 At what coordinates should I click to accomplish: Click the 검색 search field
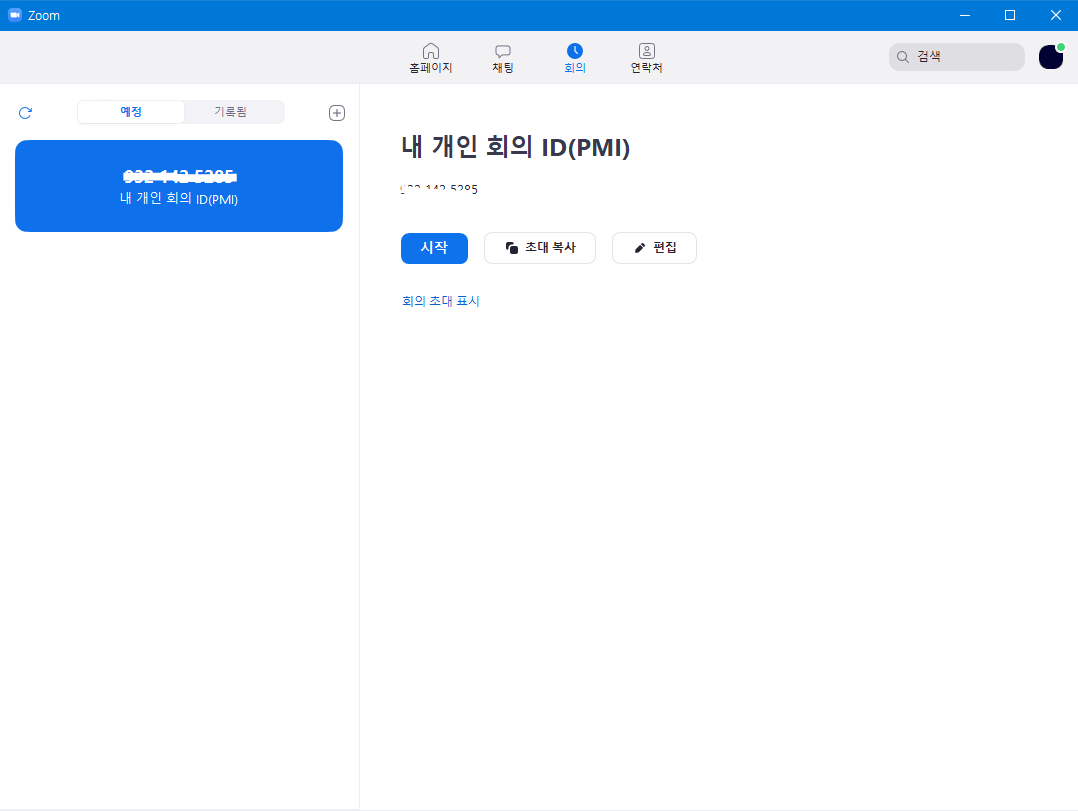click(956, 57)
